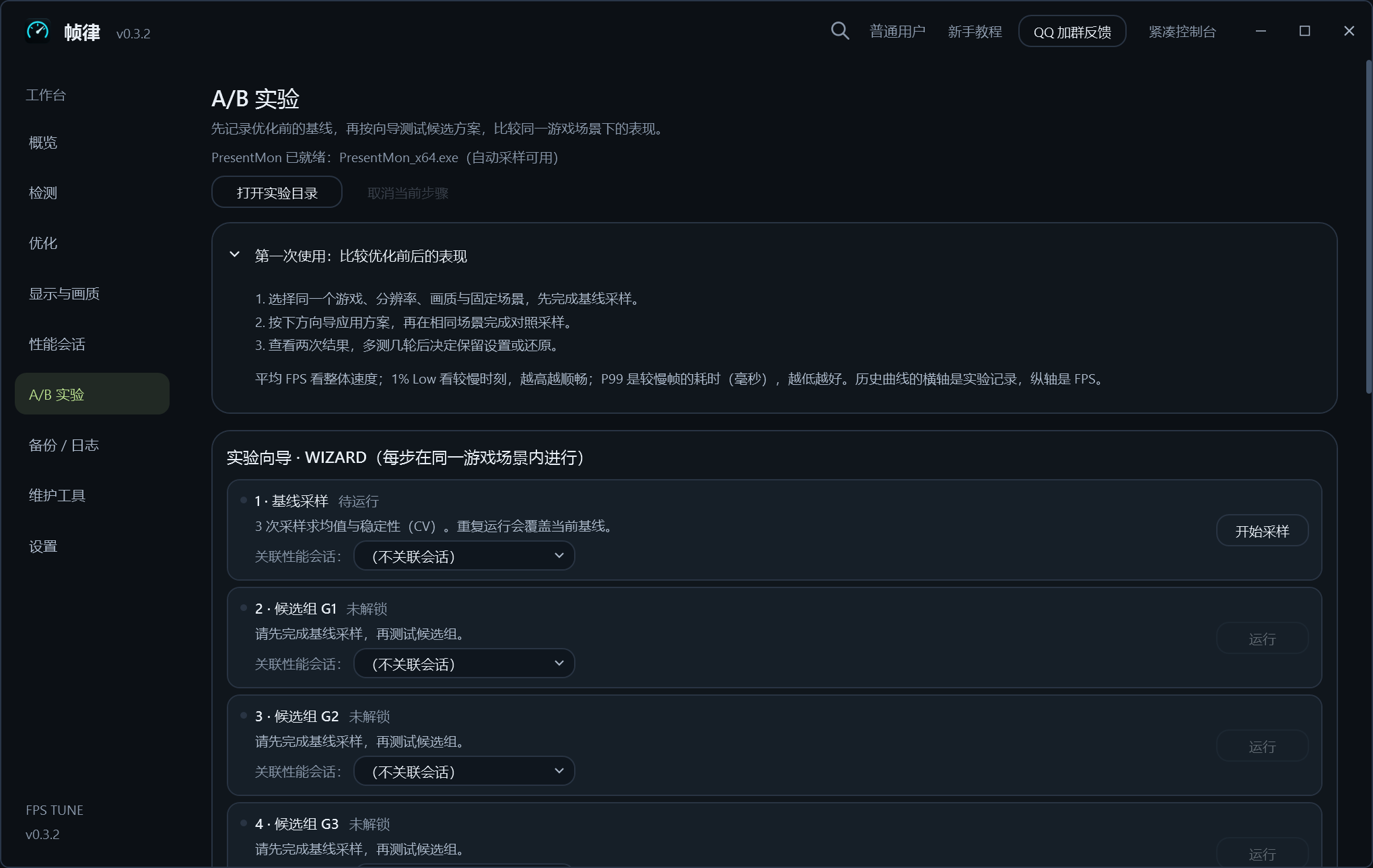This screenshot has width=1373, height=868.
Task: Click the QQ 加群反馈 button
Action: click(1072, 32)
